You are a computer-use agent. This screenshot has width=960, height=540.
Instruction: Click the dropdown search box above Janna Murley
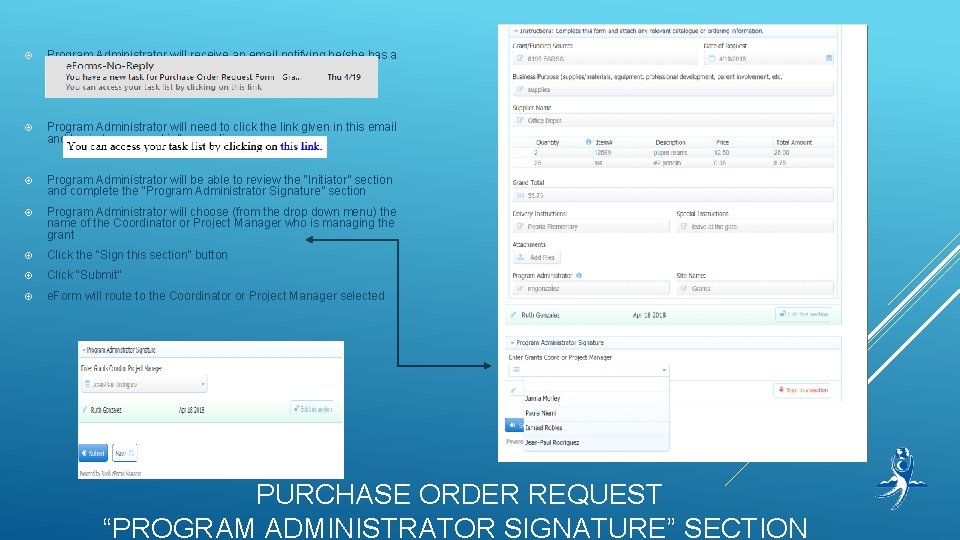tap(596, 384)
